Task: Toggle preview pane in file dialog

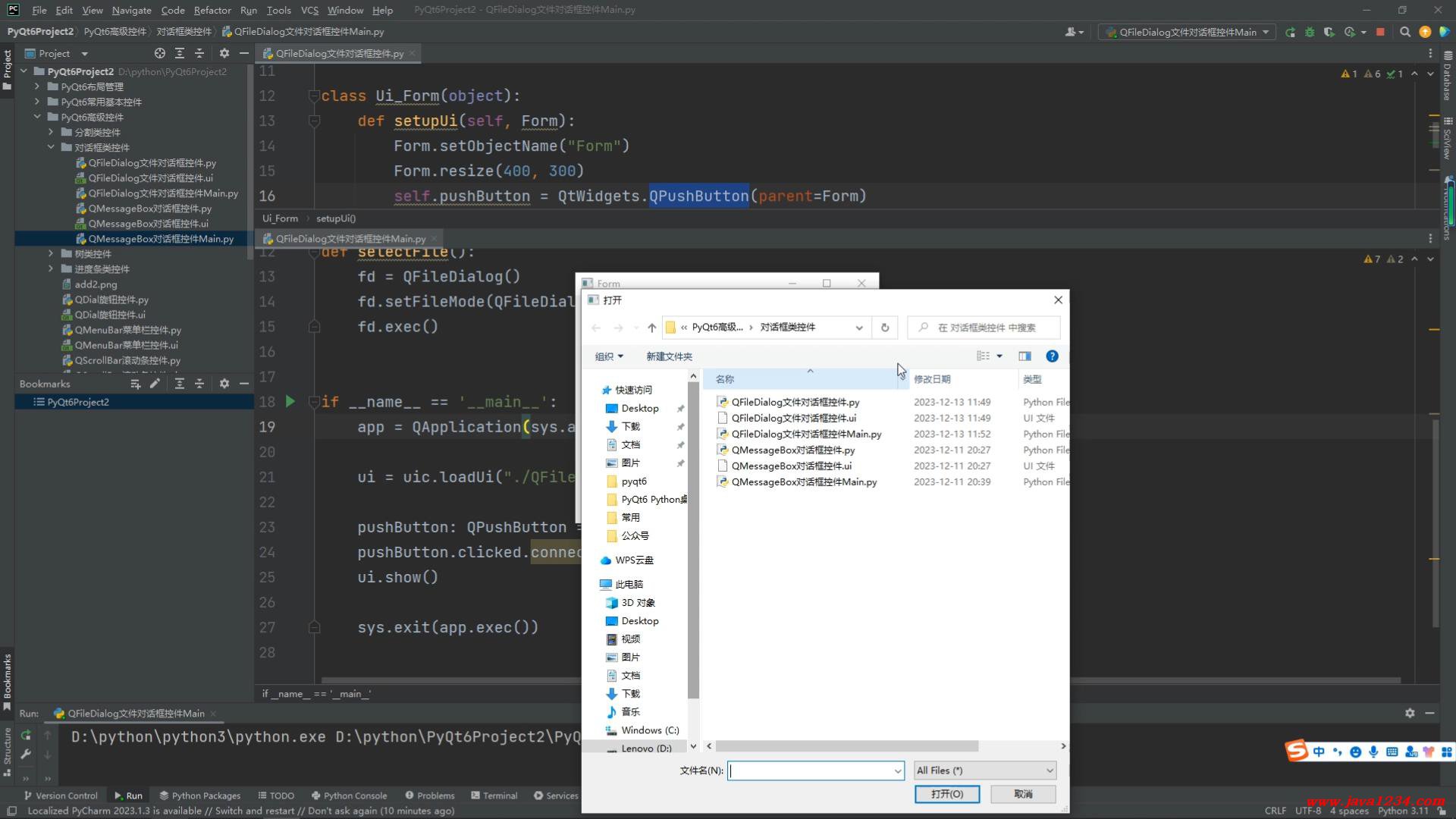Action: pos(1025,356)
